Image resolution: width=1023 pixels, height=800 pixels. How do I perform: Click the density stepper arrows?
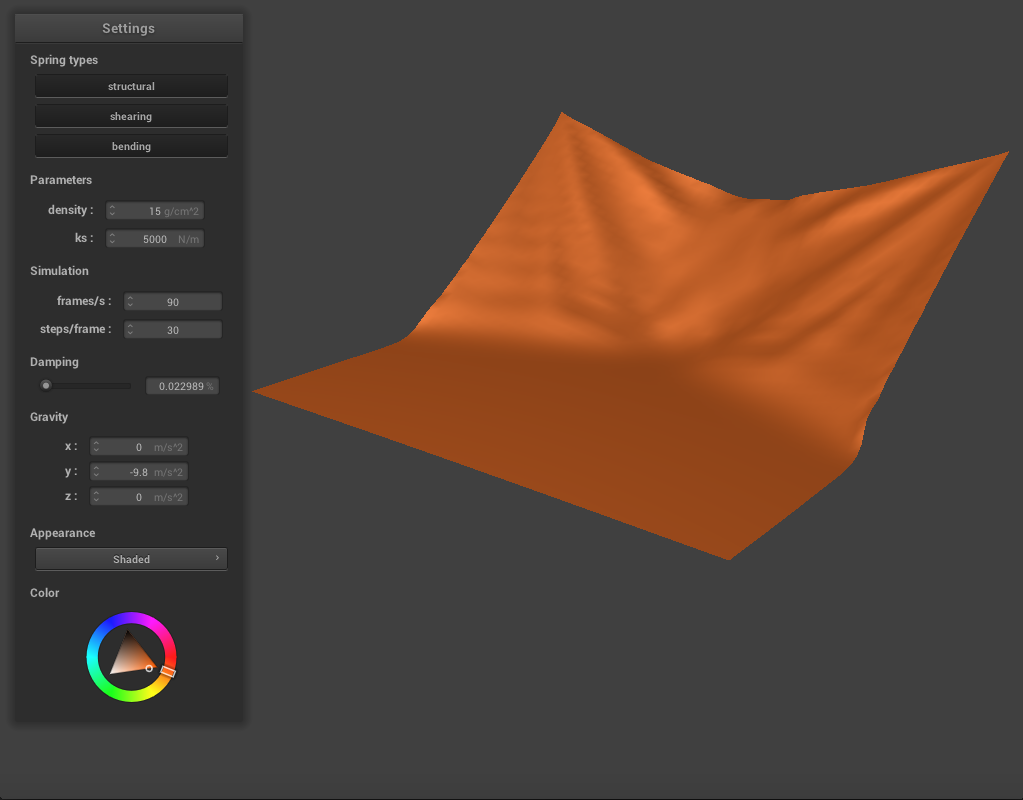pyautogui.click(x=112, y=211)
